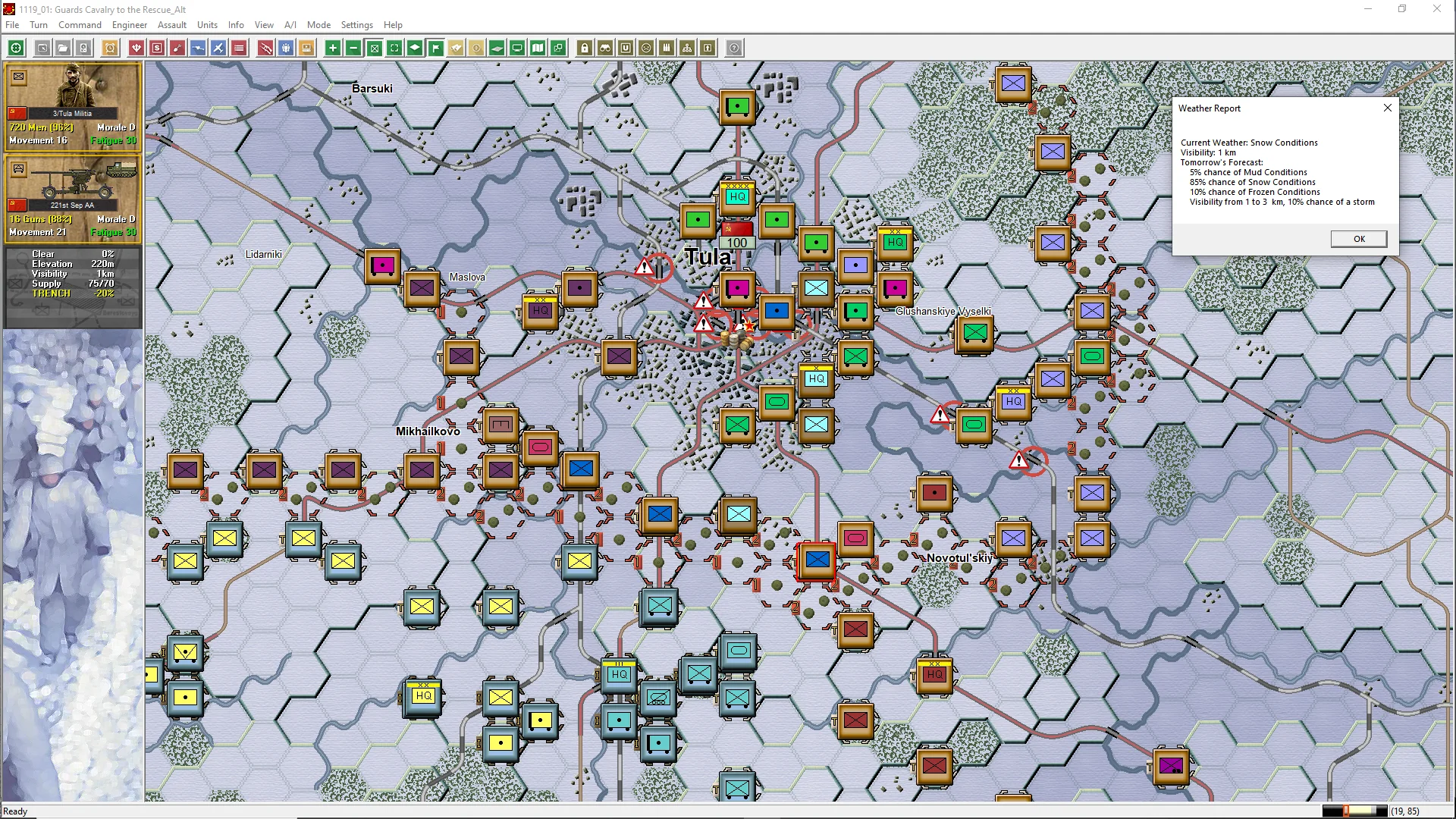Toggle the green crossed-box map display button
This screenshot has width=1456, height=819.
coord(374,48)
